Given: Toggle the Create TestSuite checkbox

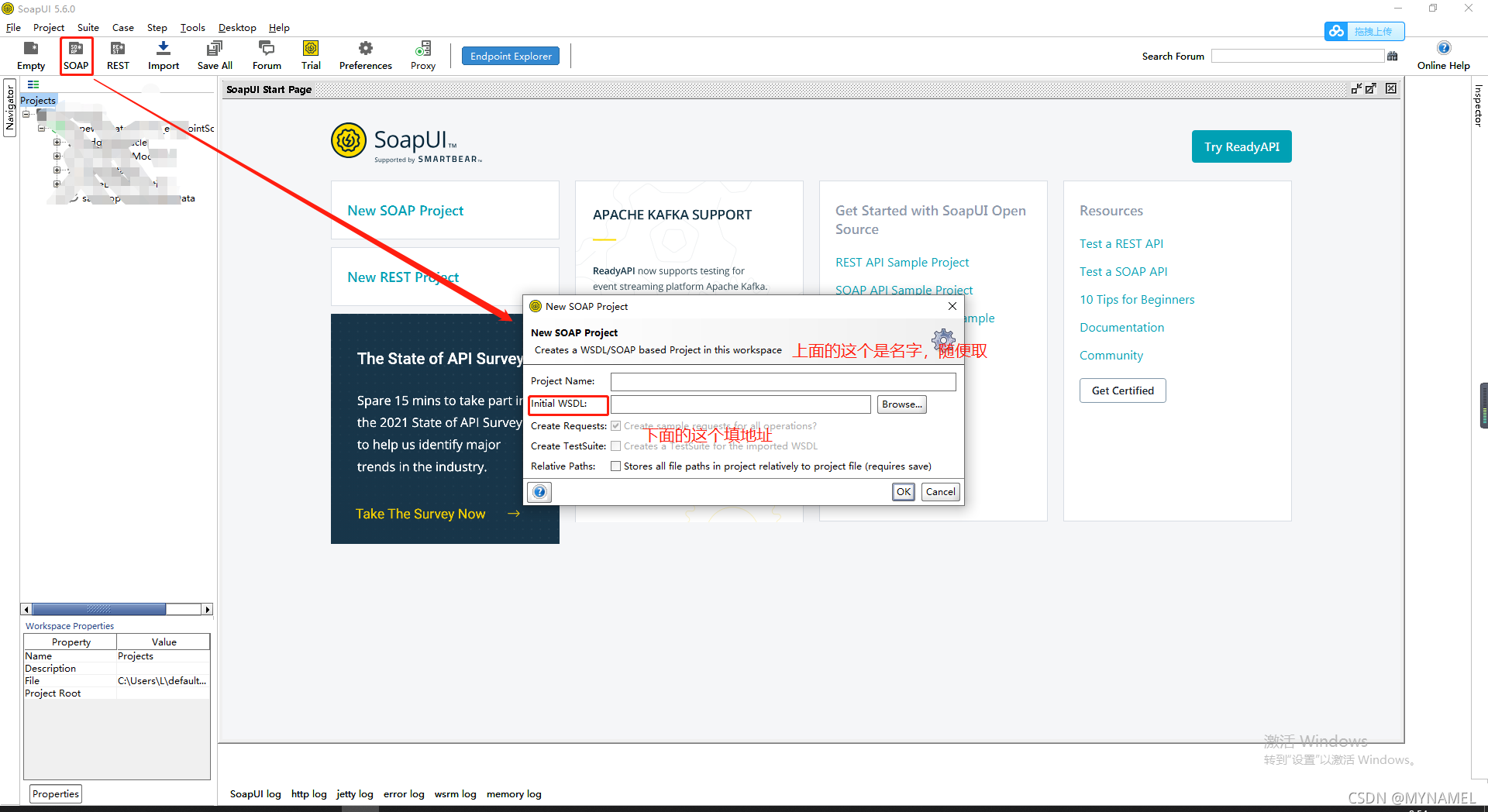Looking at the screenshot, I should 615,446.
